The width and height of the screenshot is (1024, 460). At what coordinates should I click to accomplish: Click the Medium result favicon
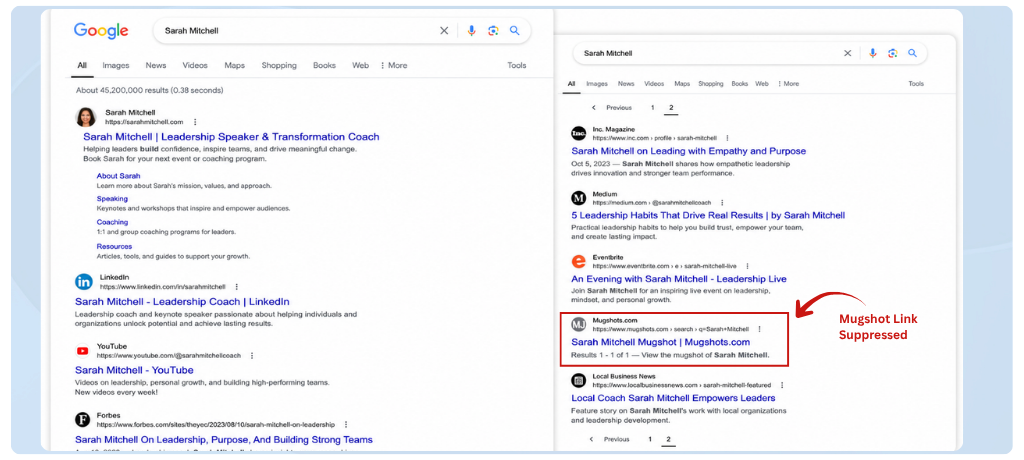click(579, 198)
